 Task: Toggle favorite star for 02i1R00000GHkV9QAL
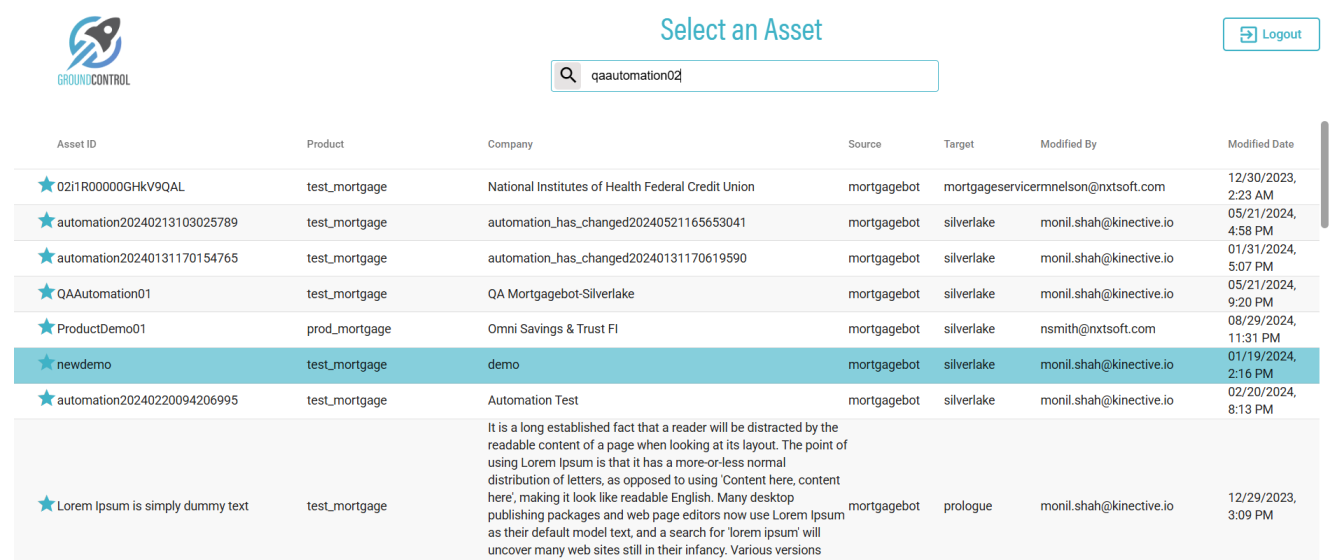[46, 185]
